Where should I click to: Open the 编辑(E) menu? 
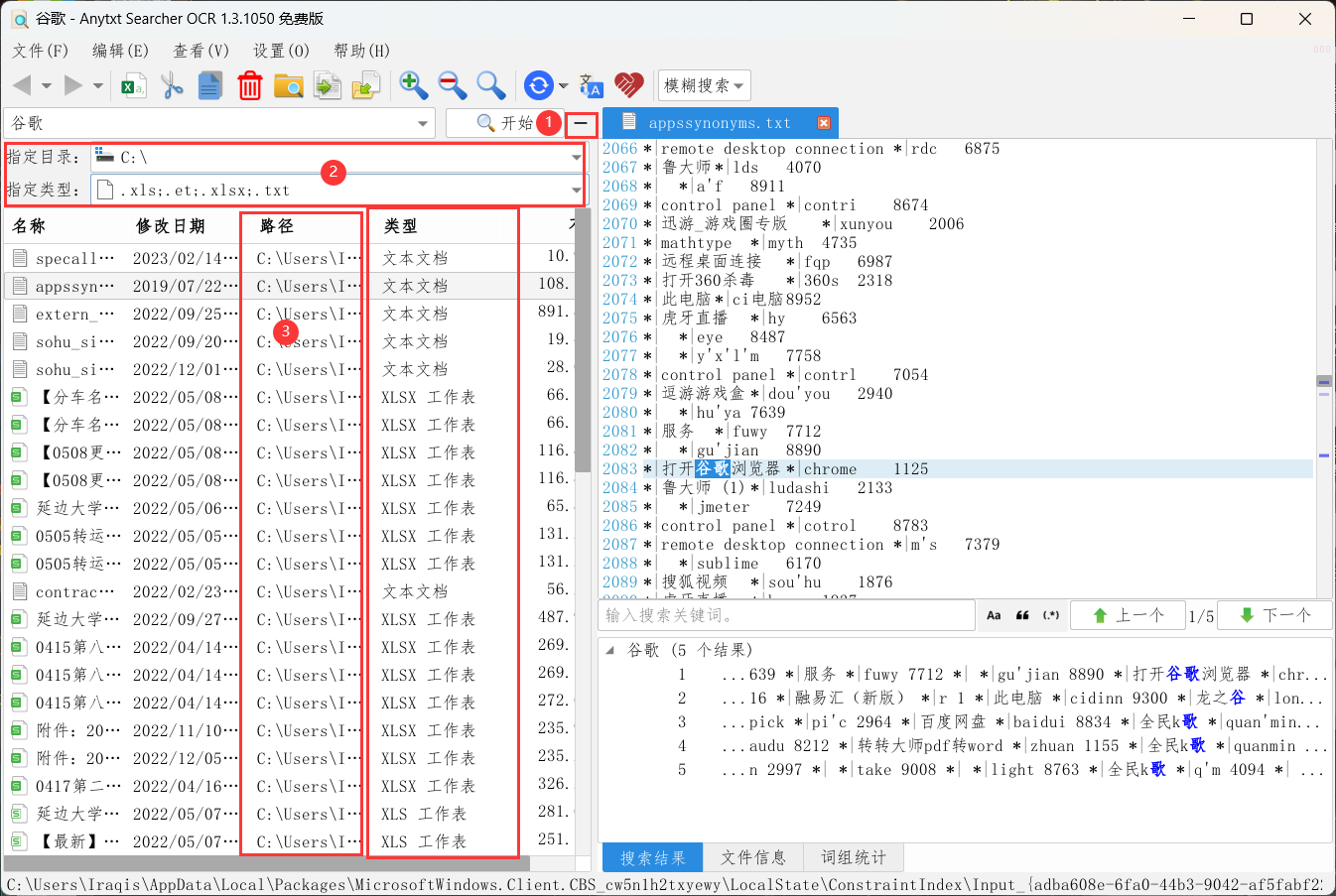(x=120, y=51)
